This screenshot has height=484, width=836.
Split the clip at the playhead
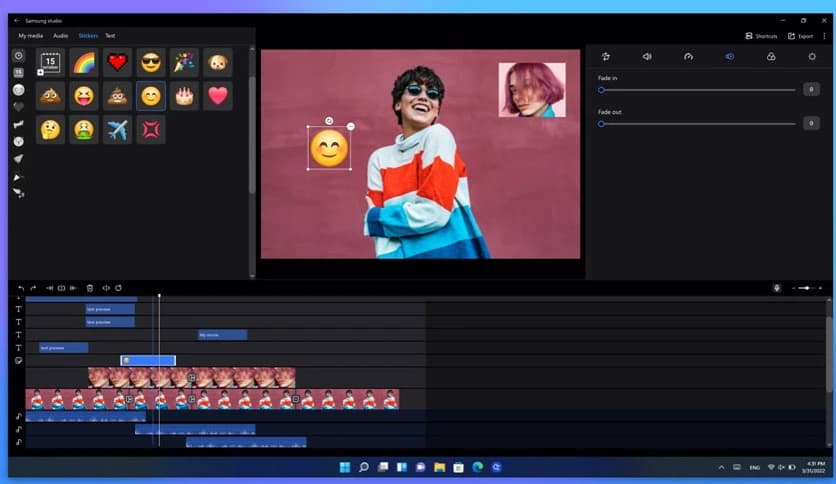[61, 288]
